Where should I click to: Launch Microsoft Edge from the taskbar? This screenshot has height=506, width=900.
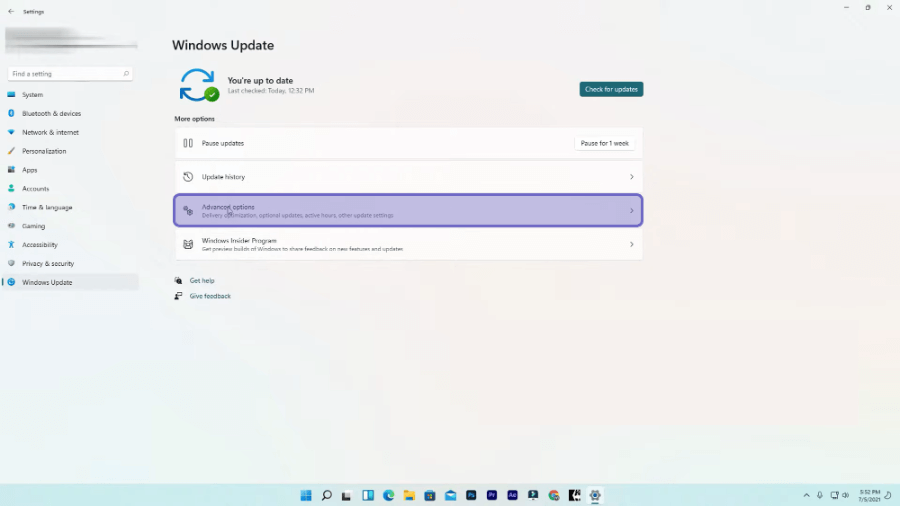pos(389,496)
